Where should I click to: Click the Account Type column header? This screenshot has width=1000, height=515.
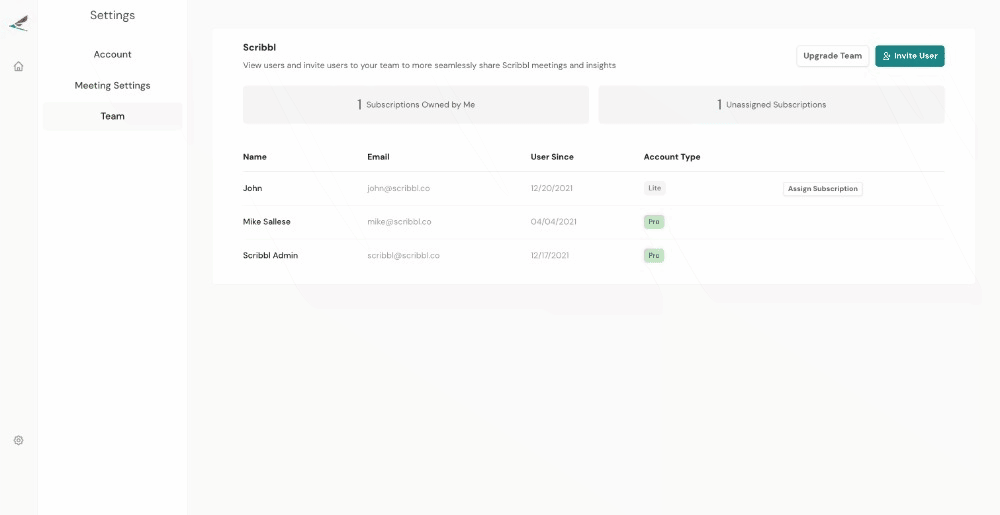[x=672, y=157]
